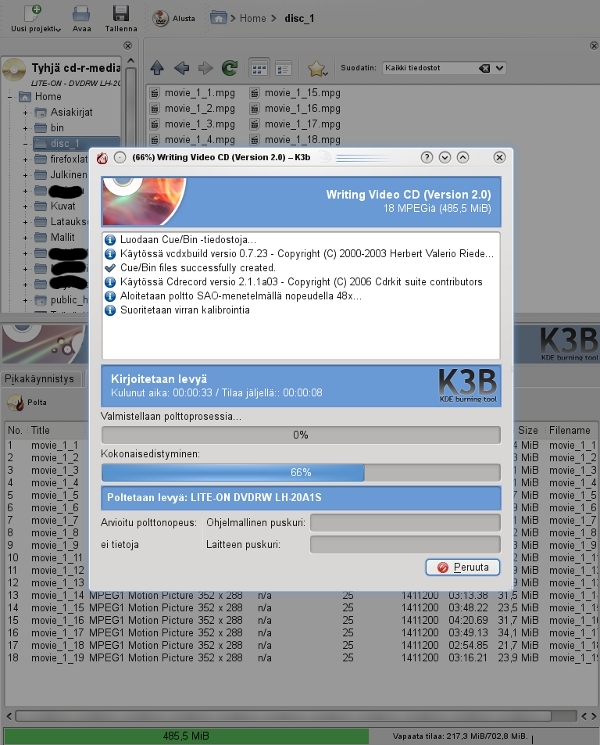Collapse the Home tree node
This screenshot has height=745, width=600.
click(10, 97)
